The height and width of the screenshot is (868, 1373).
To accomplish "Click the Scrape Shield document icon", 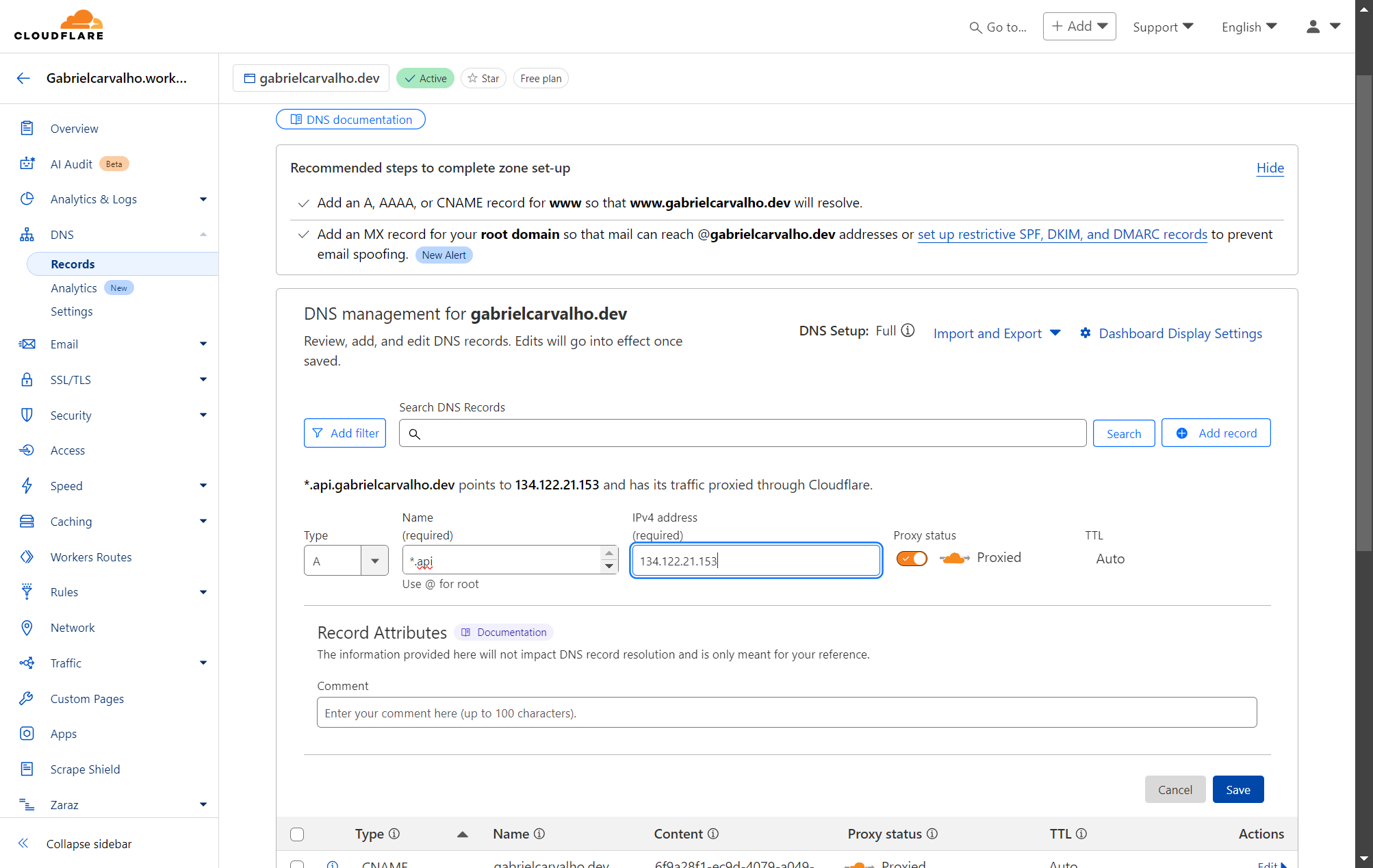I will [x=27, y=769].
